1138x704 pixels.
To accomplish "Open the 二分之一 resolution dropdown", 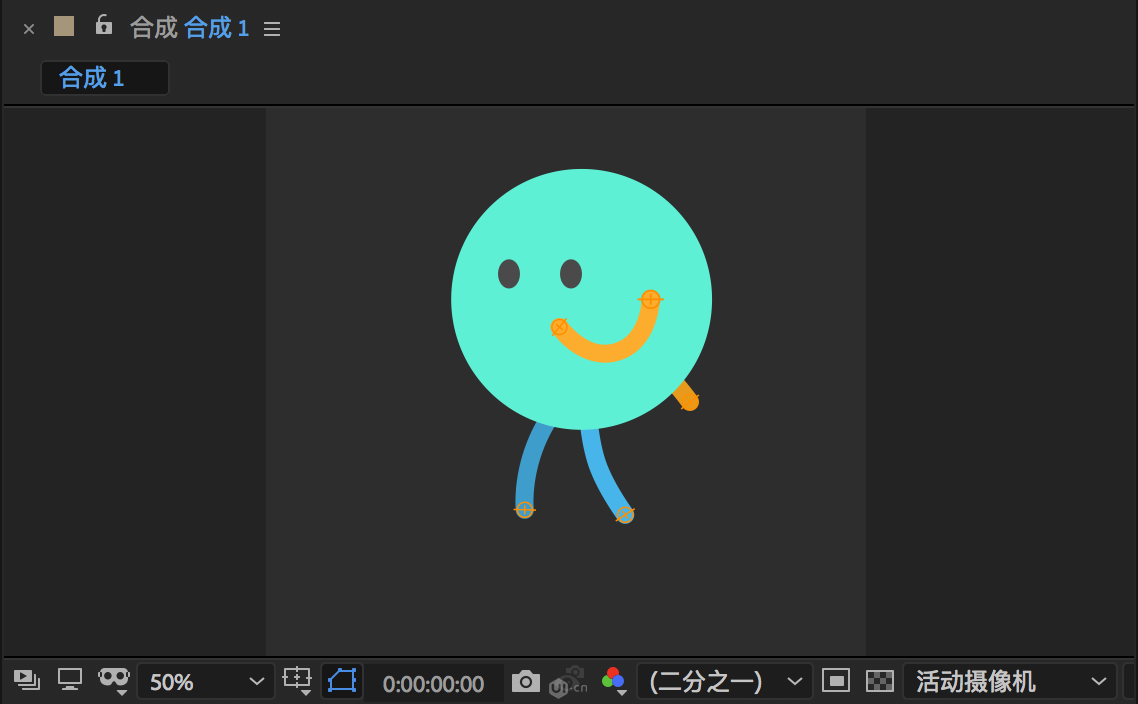I will (725, 682).
